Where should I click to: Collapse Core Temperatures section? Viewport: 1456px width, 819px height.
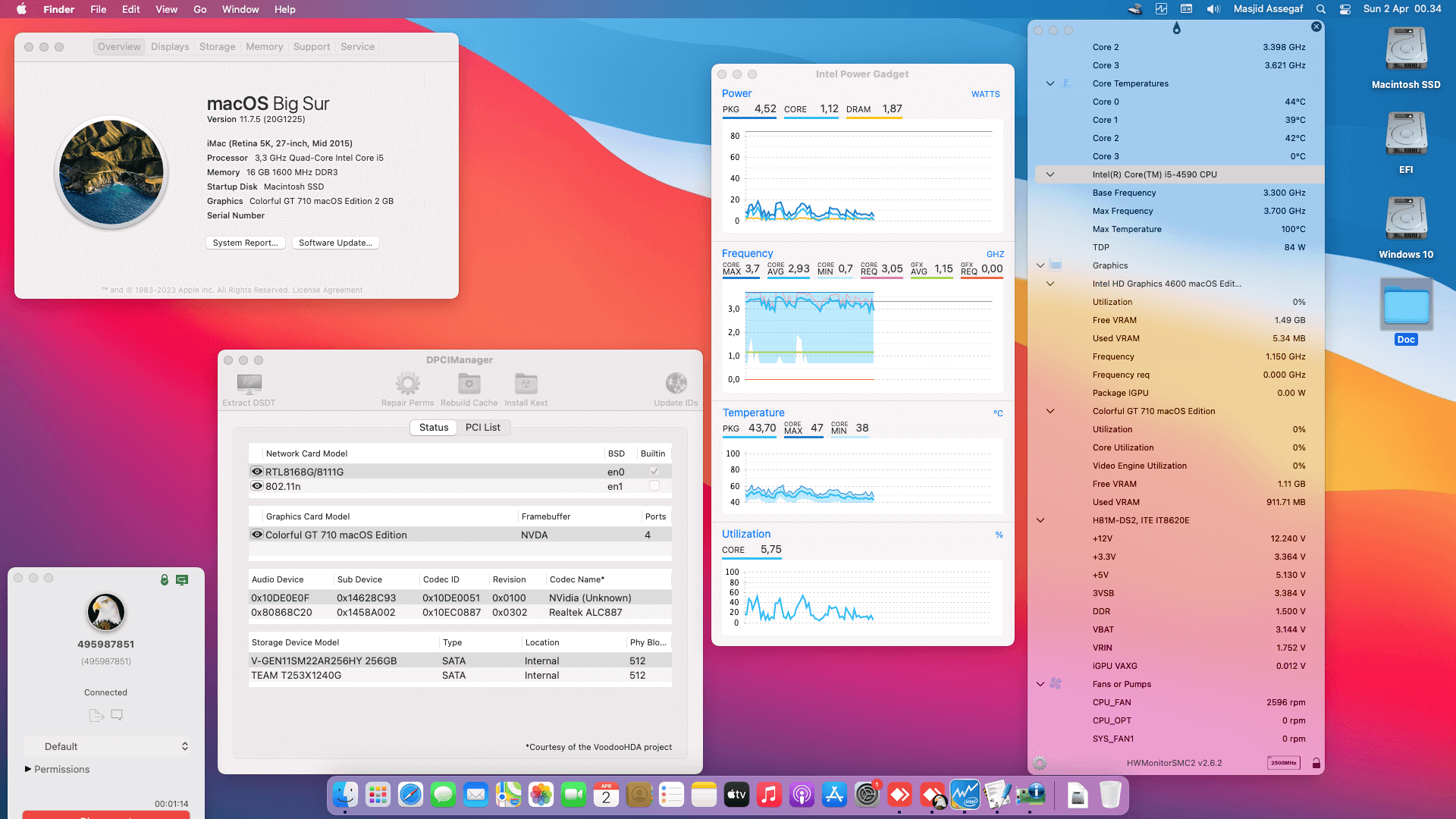pyautogui.click(x=1050, y=83)
